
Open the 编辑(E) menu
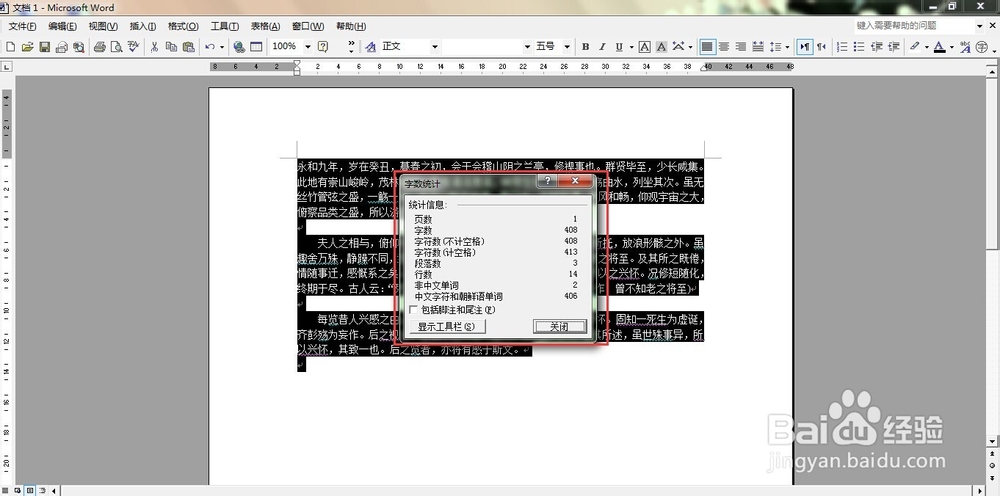pyautogui.click(x=62, y=26)
